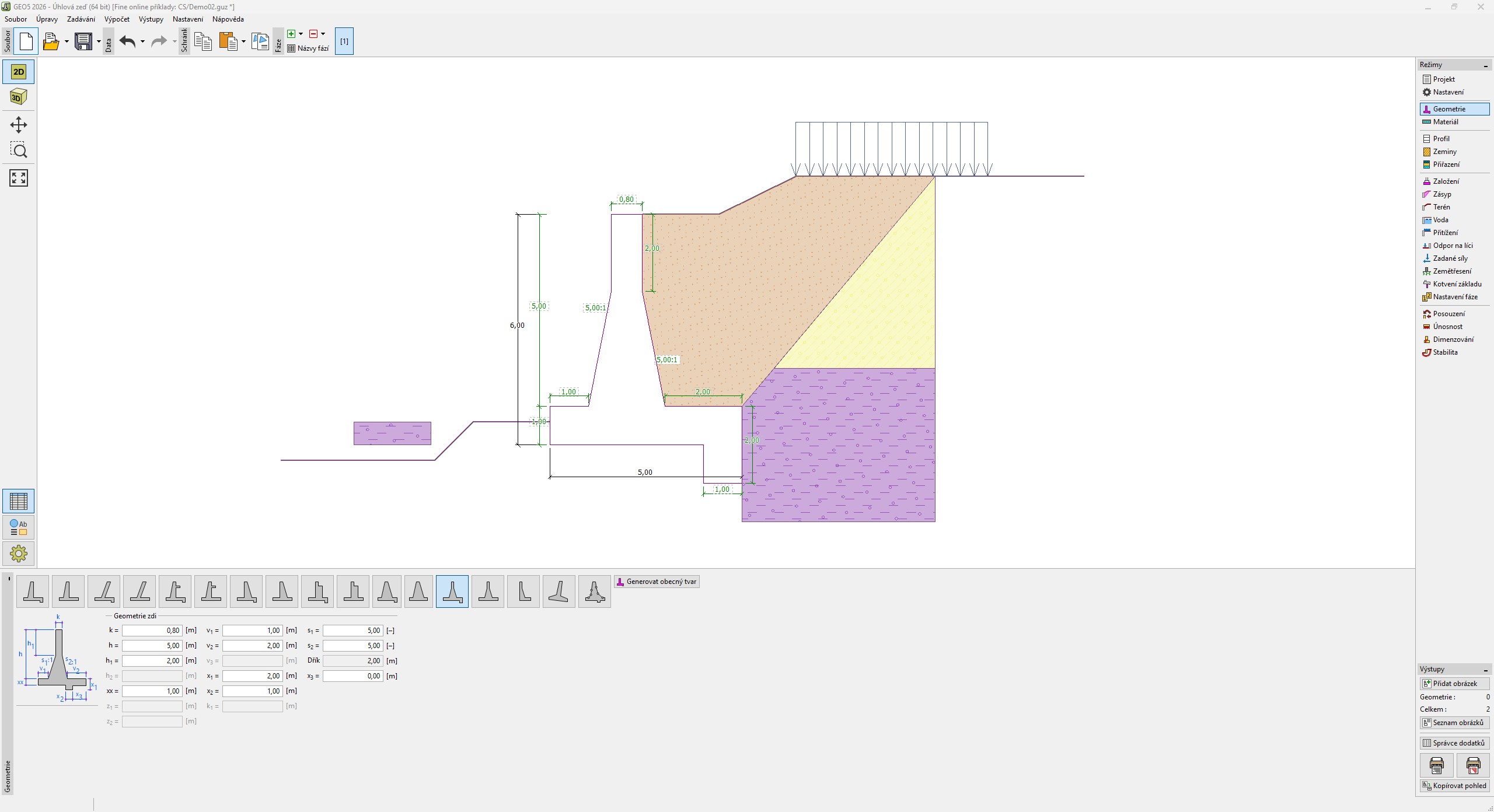
Task: Toggle the table panel display button
Action: click(x=19, y=501)
